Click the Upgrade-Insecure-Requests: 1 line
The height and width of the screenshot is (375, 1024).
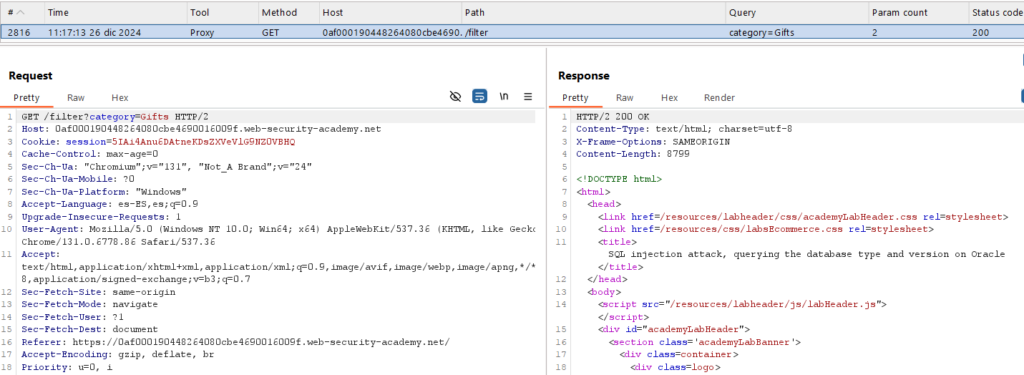[x=101, y=216]
